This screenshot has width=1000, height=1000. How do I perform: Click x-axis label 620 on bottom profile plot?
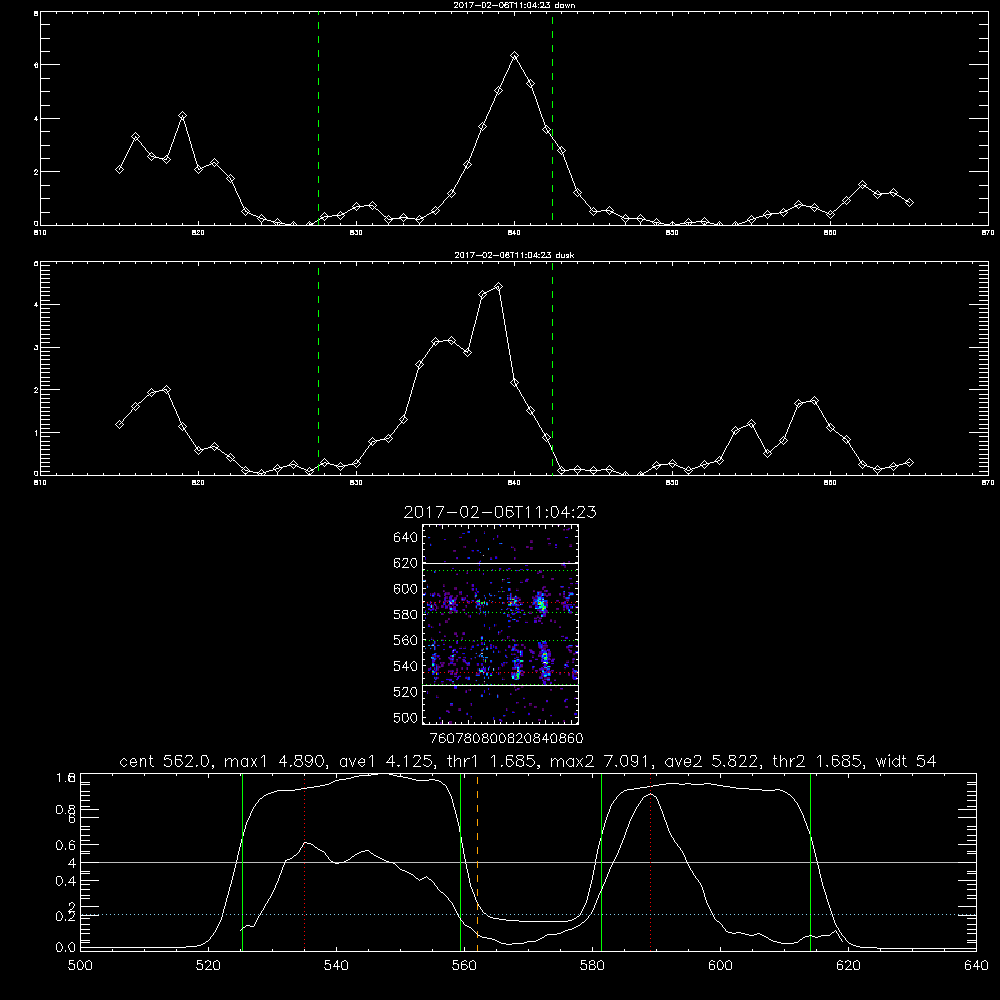click(848, 966)
